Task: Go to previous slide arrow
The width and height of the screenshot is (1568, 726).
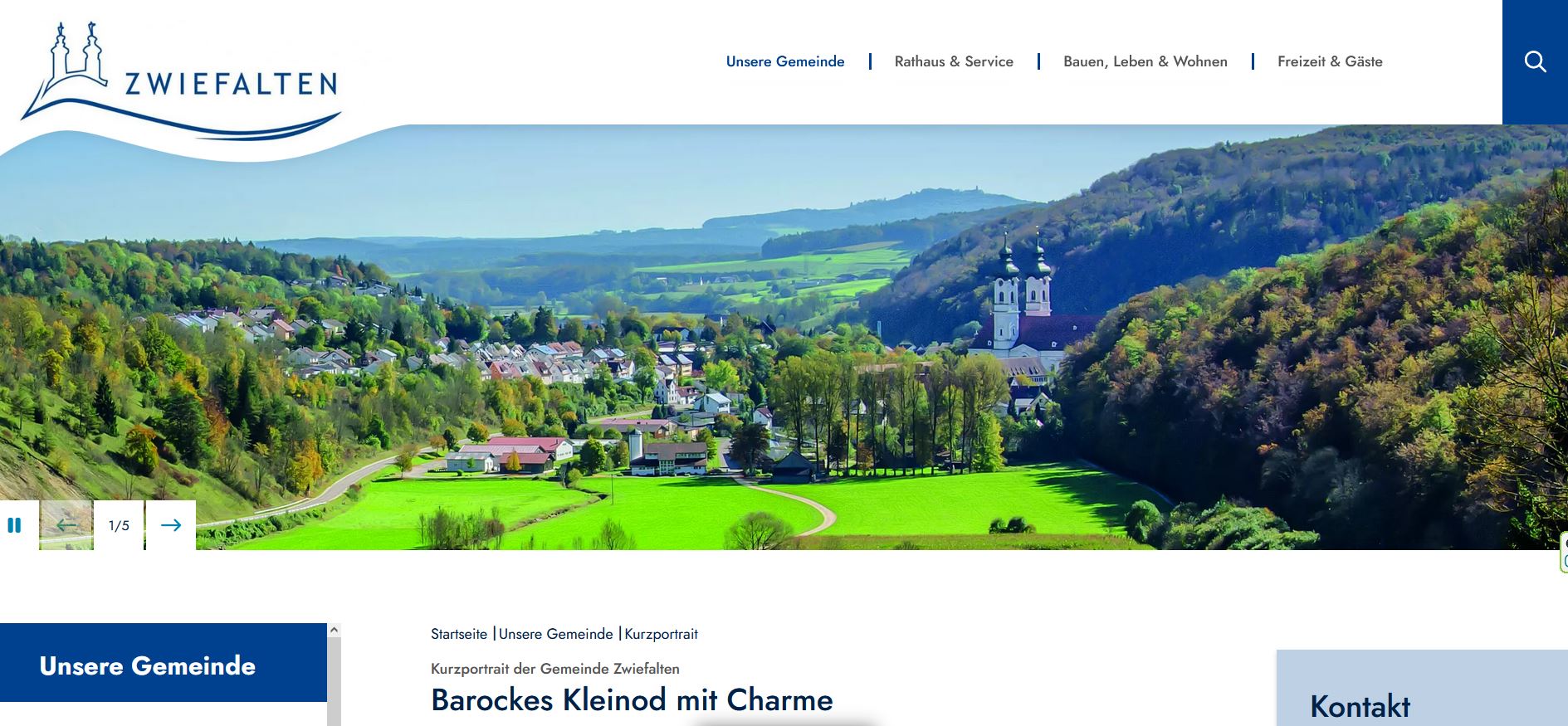Action: (66, 525)
